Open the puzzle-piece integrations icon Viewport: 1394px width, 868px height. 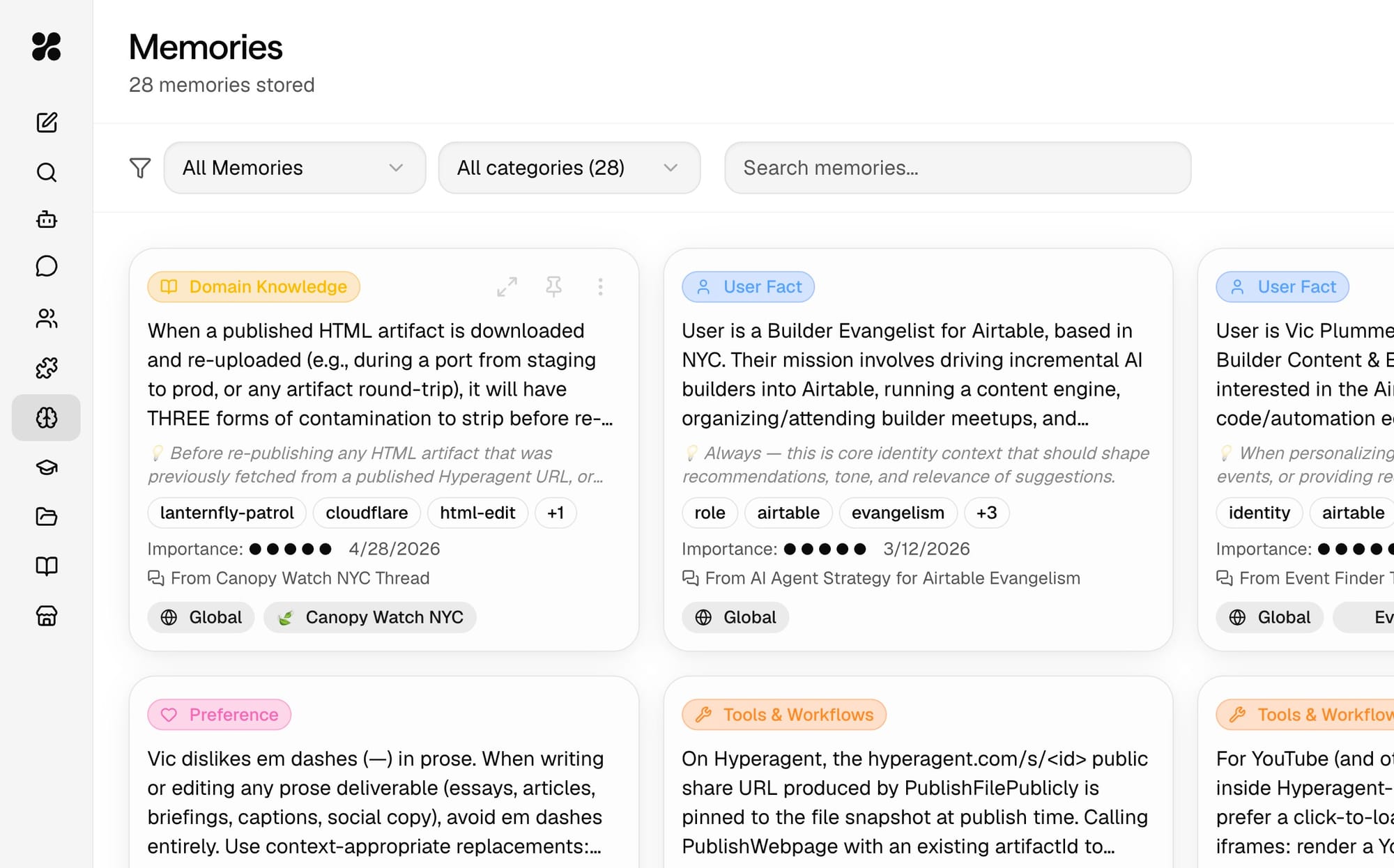tap(47, 368)
